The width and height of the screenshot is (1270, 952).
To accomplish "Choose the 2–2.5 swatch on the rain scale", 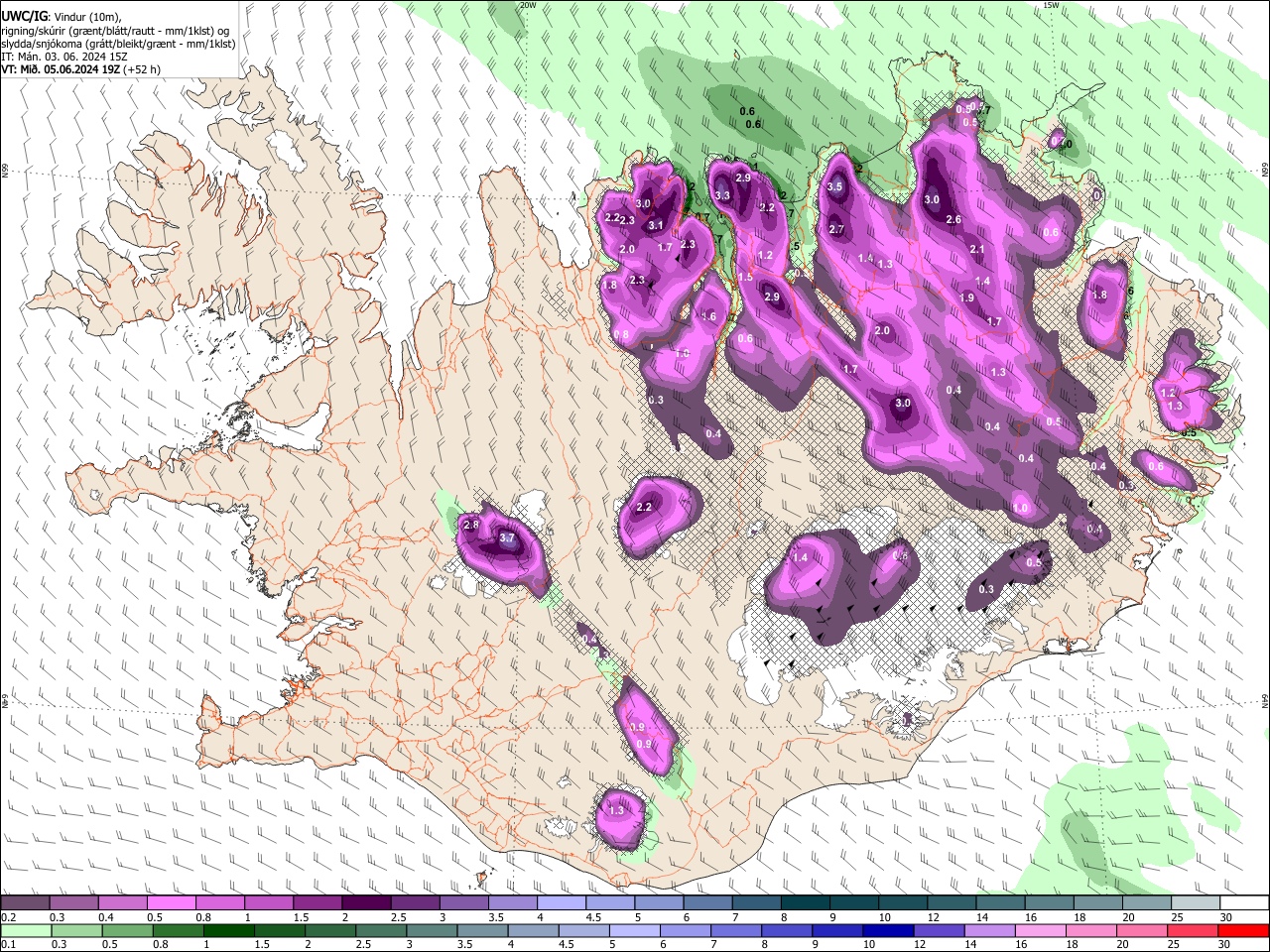I will click(328, 930).
